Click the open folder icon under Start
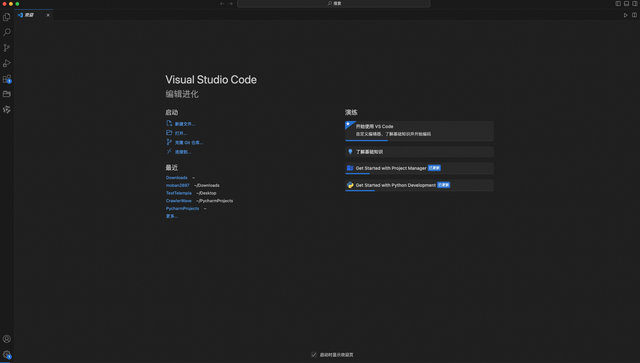640x363 pixels. coord(169,133)
